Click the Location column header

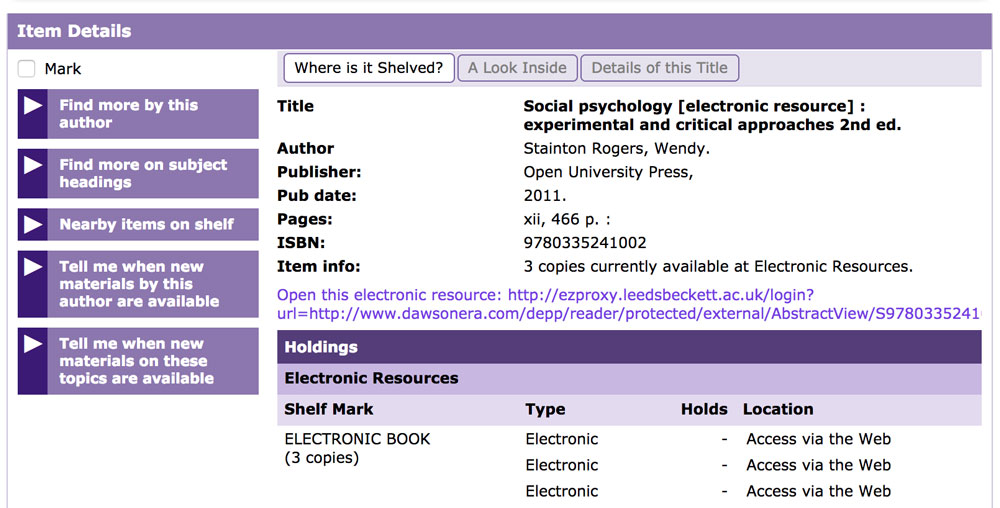(777, 409)
